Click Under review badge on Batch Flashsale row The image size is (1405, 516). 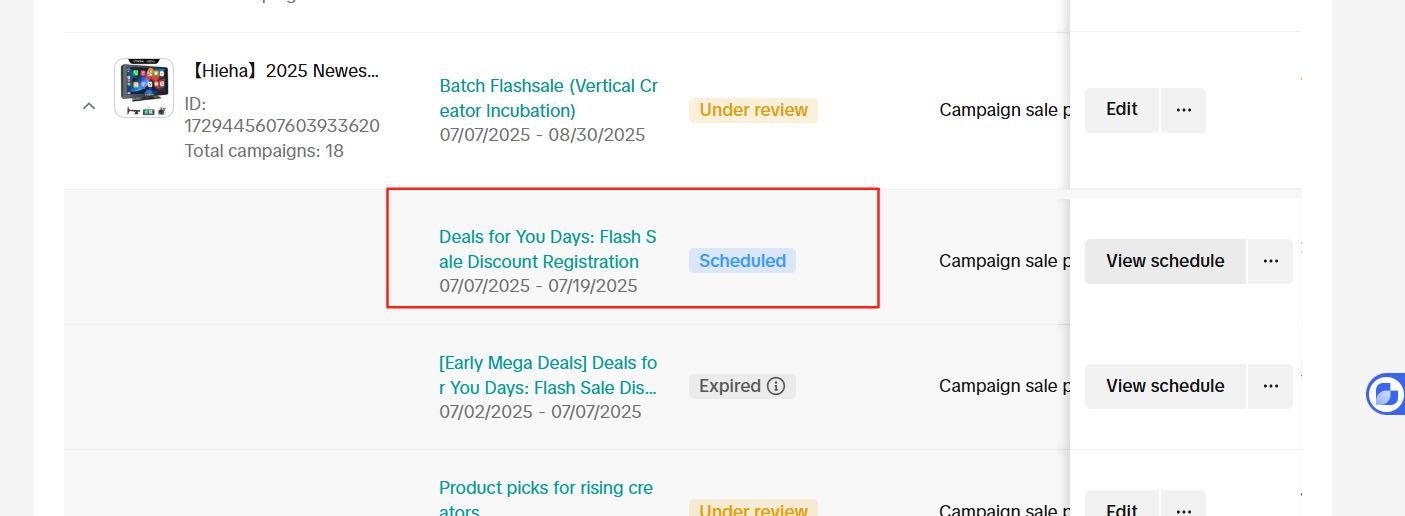click(753, 110)
